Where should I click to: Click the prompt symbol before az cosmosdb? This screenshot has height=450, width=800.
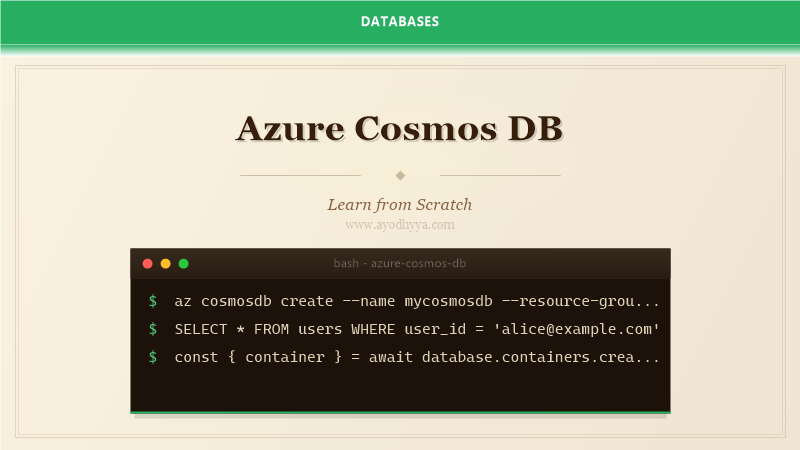tap(153, 301)
